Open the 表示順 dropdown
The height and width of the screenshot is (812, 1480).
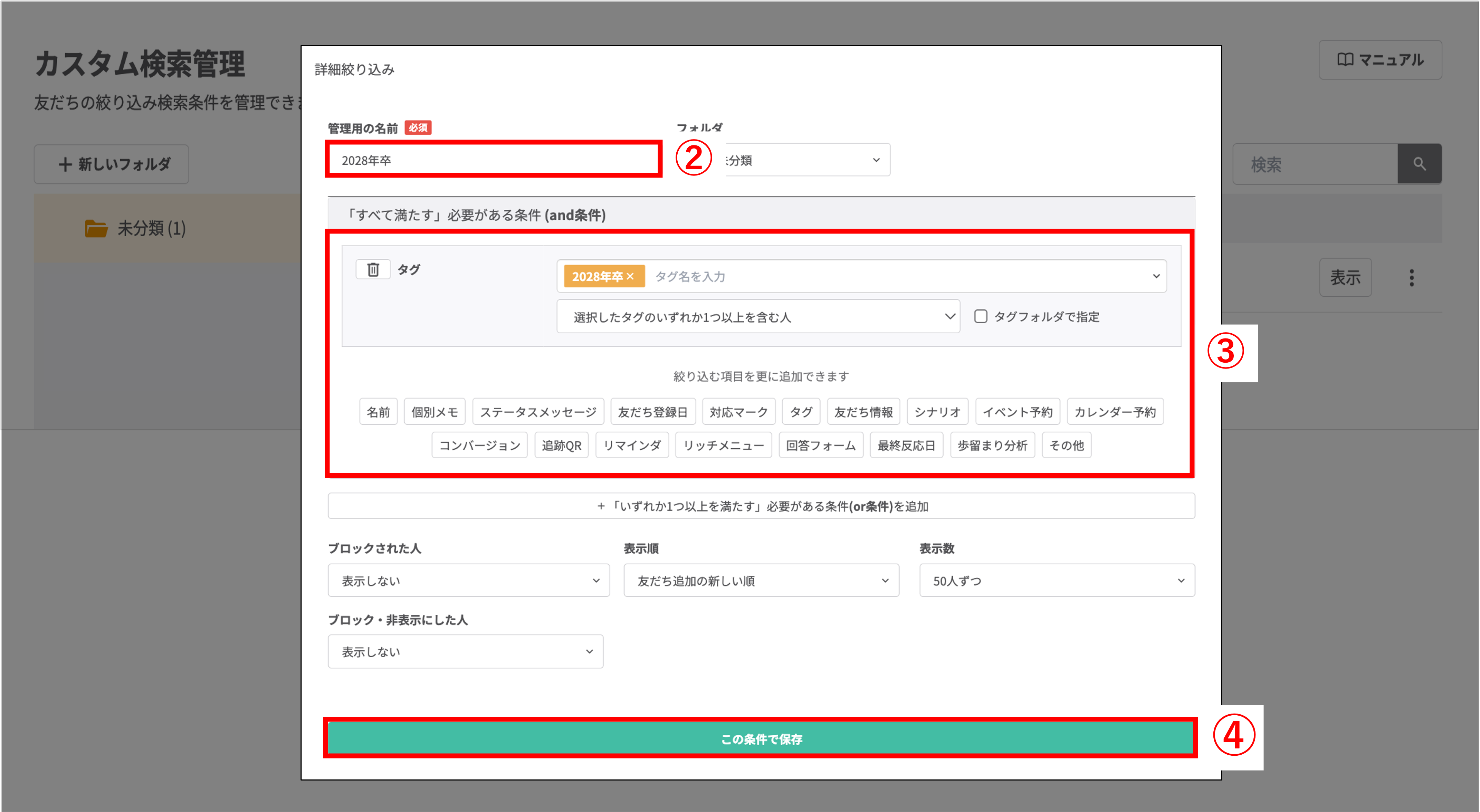click(x=761, y=580)
